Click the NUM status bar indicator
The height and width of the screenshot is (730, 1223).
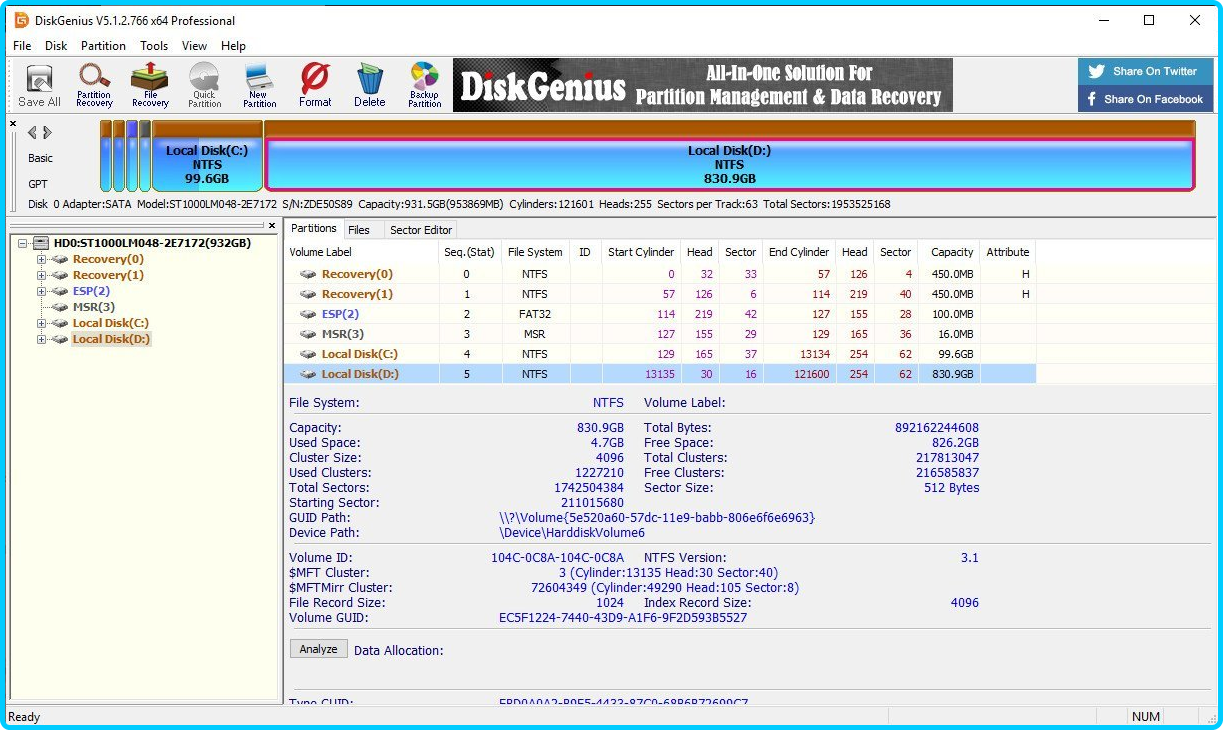(1145, 717)
